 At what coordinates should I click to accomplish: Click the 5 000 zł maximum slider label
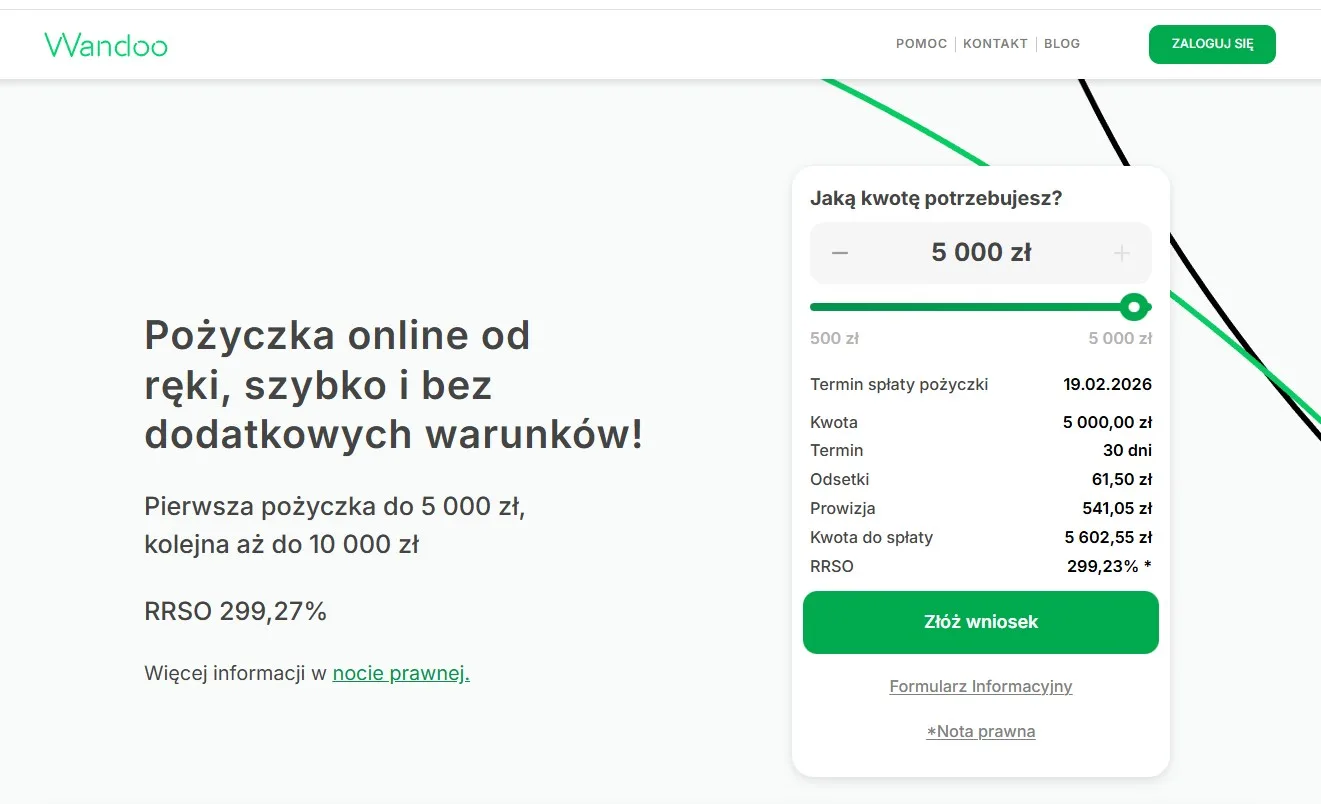(x=1120, y=338)
